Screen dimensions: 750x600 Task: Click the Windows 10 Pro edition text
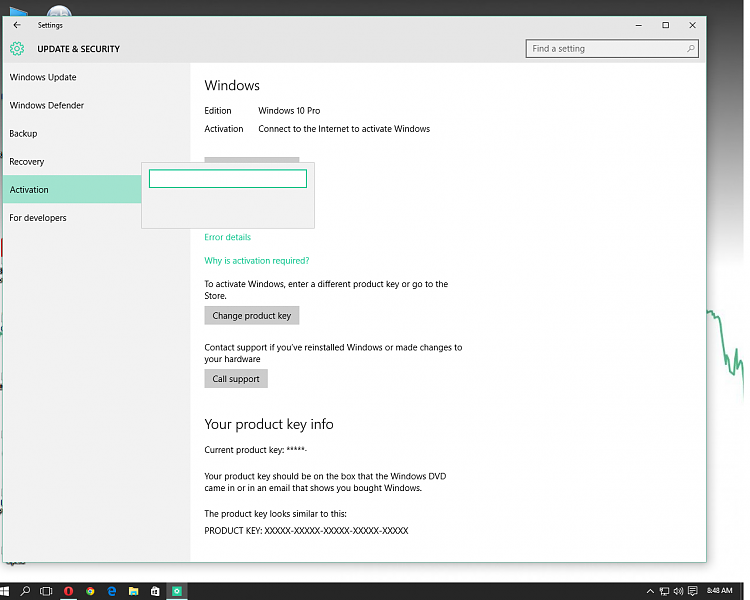point(289,111)
